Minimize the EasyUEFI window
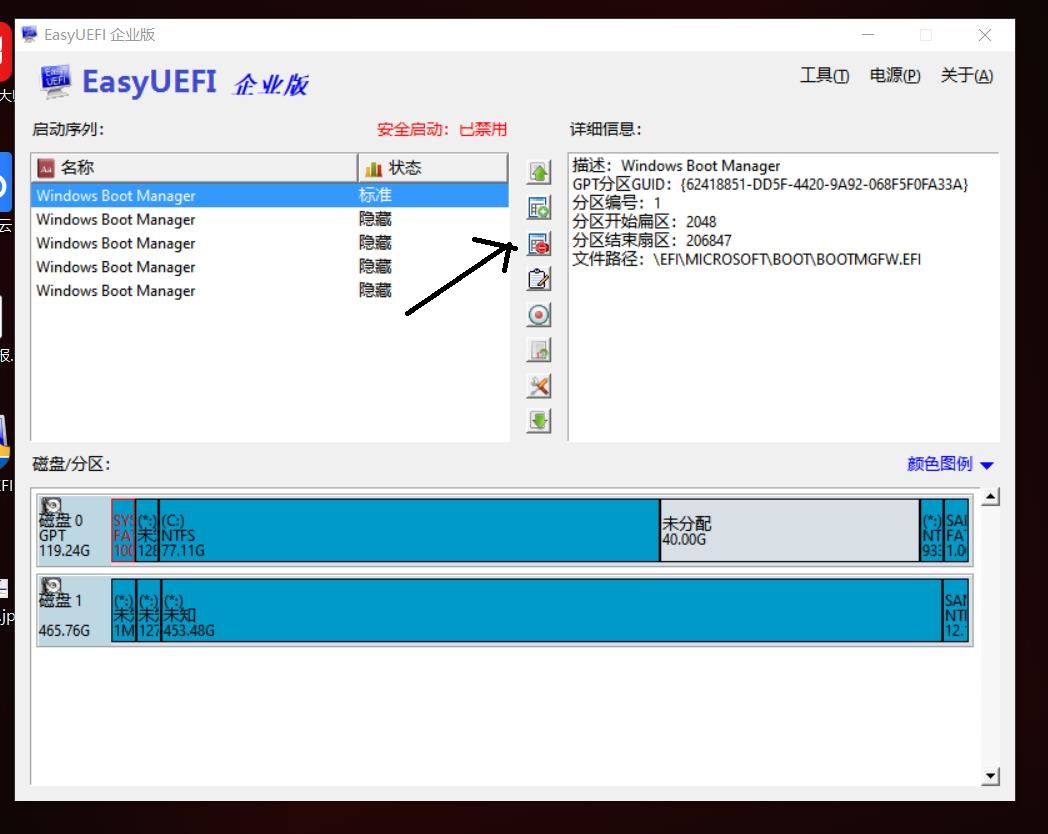The height and width of the screenshot is (834, 1048). coord(868,35)
